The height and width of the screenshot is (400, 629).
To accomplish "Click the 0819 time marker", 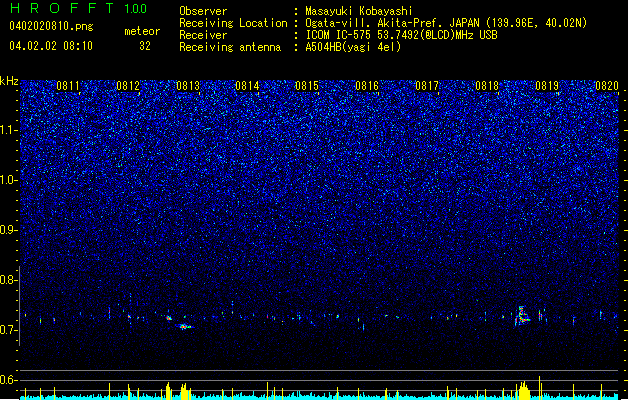I will tap(547, 86).
